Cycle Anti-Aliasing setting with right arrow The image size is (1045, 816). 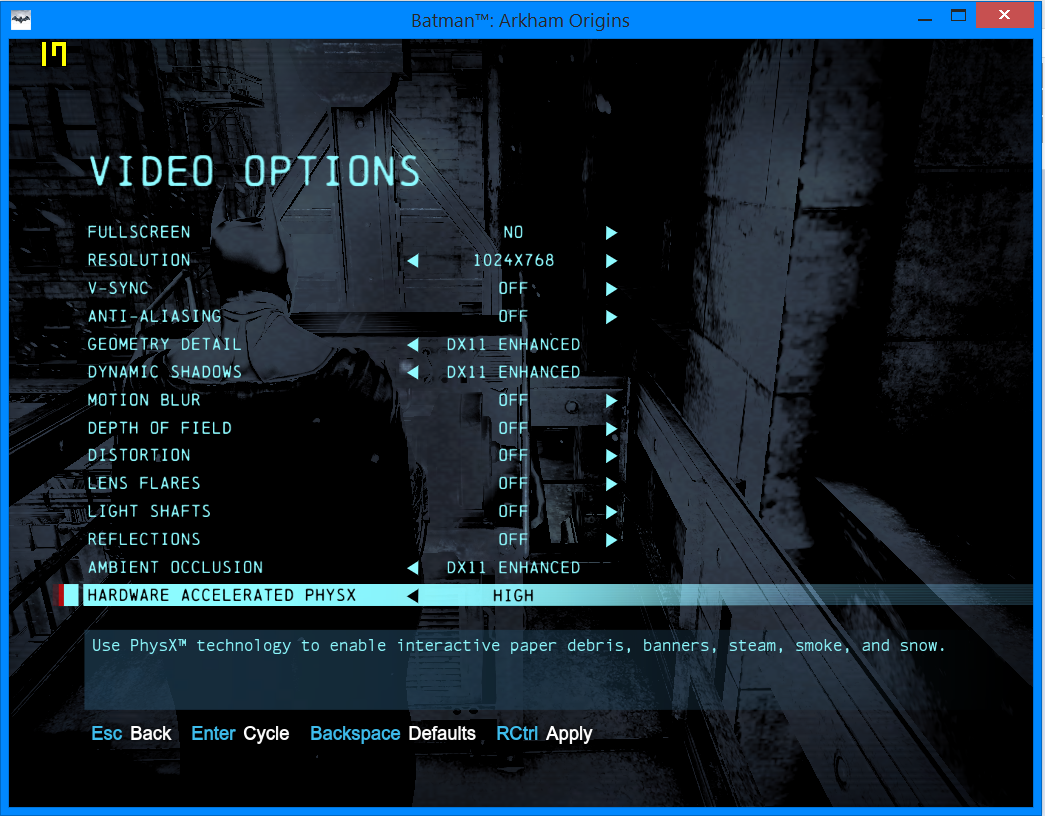point(611,317)
